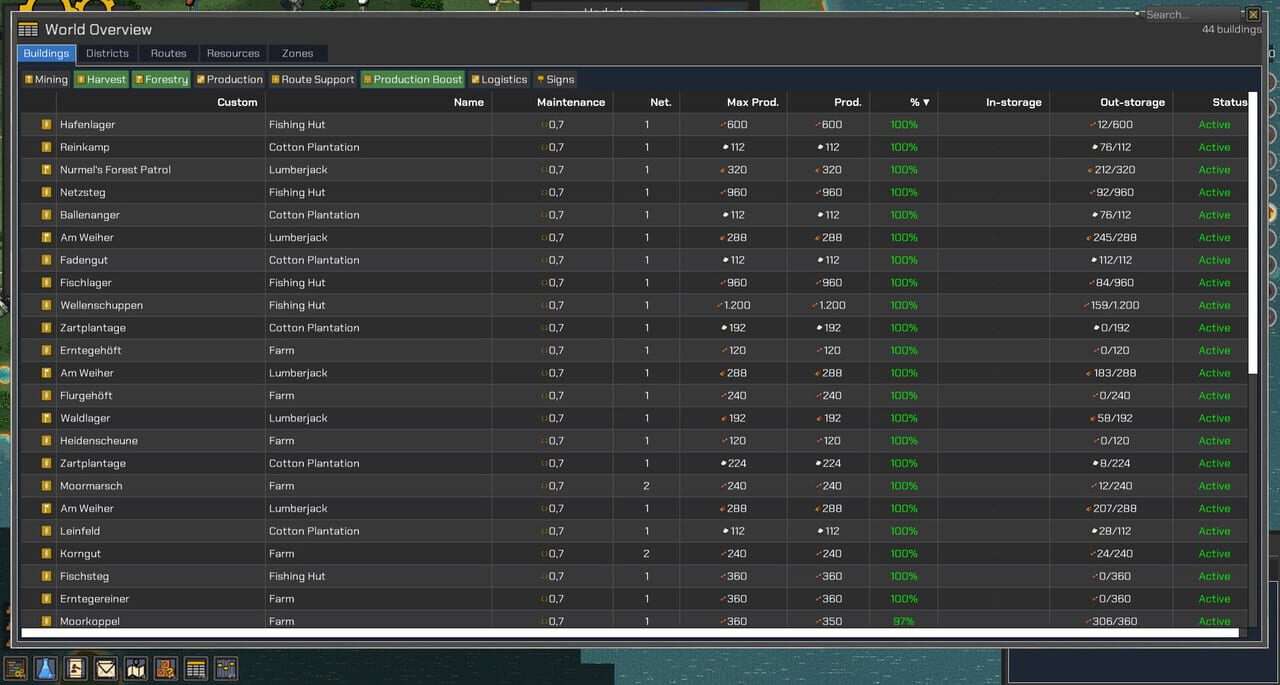The height and width of the screenshot is (685, 1280).
Task: Open the messages envelope icon
Action: pyautogui.click(x=106, y=668)
